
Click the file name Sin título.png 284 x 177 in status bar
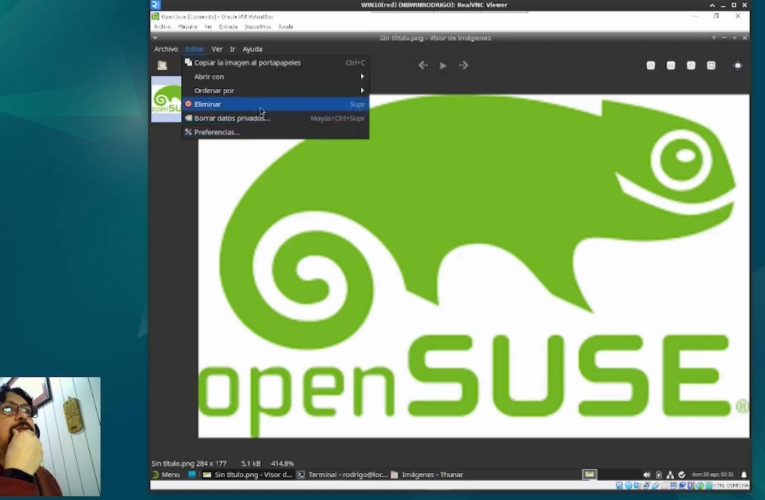click(189, 463)
